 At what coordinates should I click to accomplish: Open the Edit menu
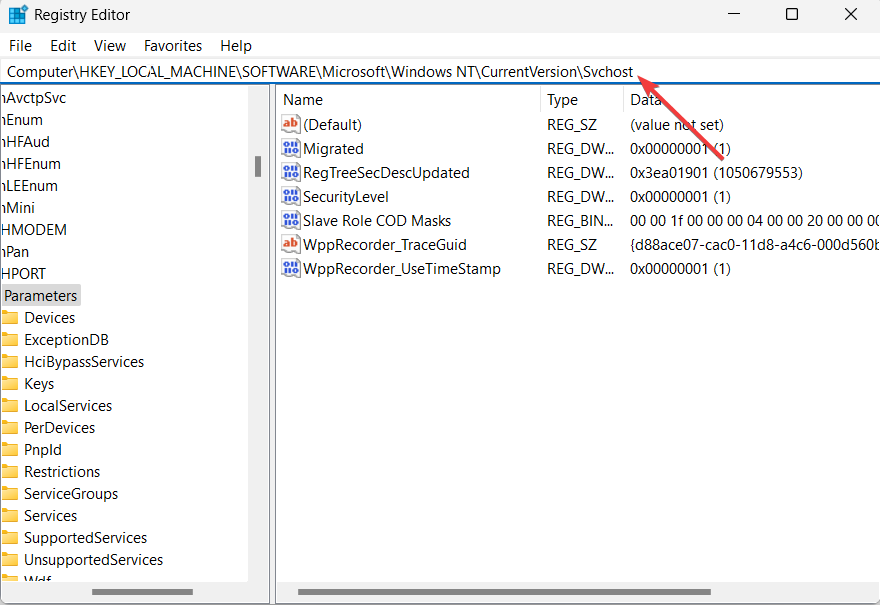pyautogui.click(x=63, y=45)
